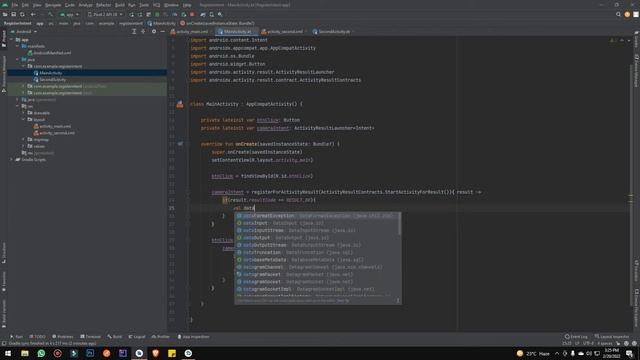
Task: Open the notifications center icon in tray
Action: pos(629,353)
